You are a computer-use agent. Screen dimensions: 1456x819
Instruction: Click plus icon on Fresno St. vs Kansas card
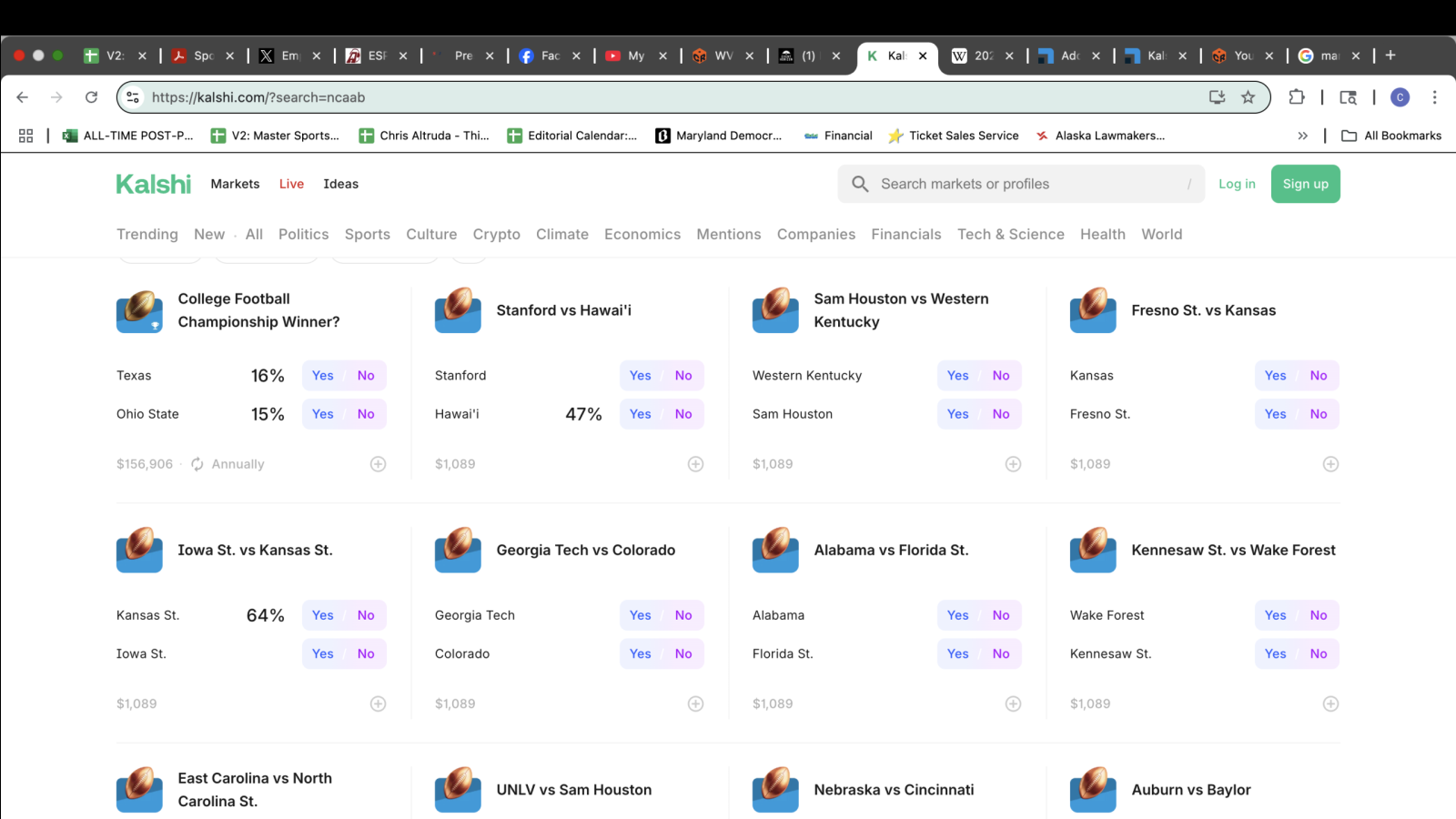coord(1330,464)
